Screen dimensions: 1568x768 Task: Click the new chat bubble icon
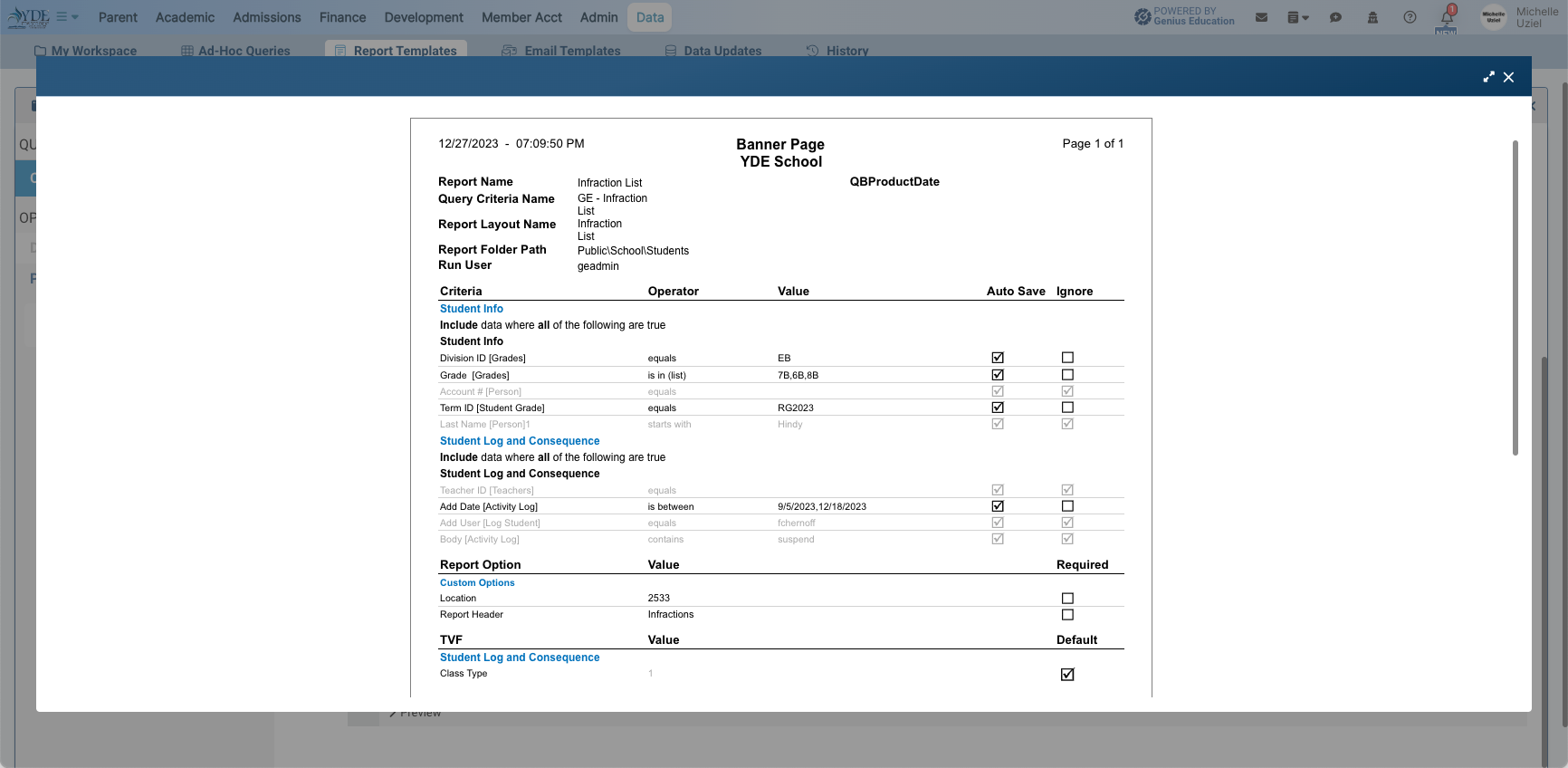coord(1335,17)
